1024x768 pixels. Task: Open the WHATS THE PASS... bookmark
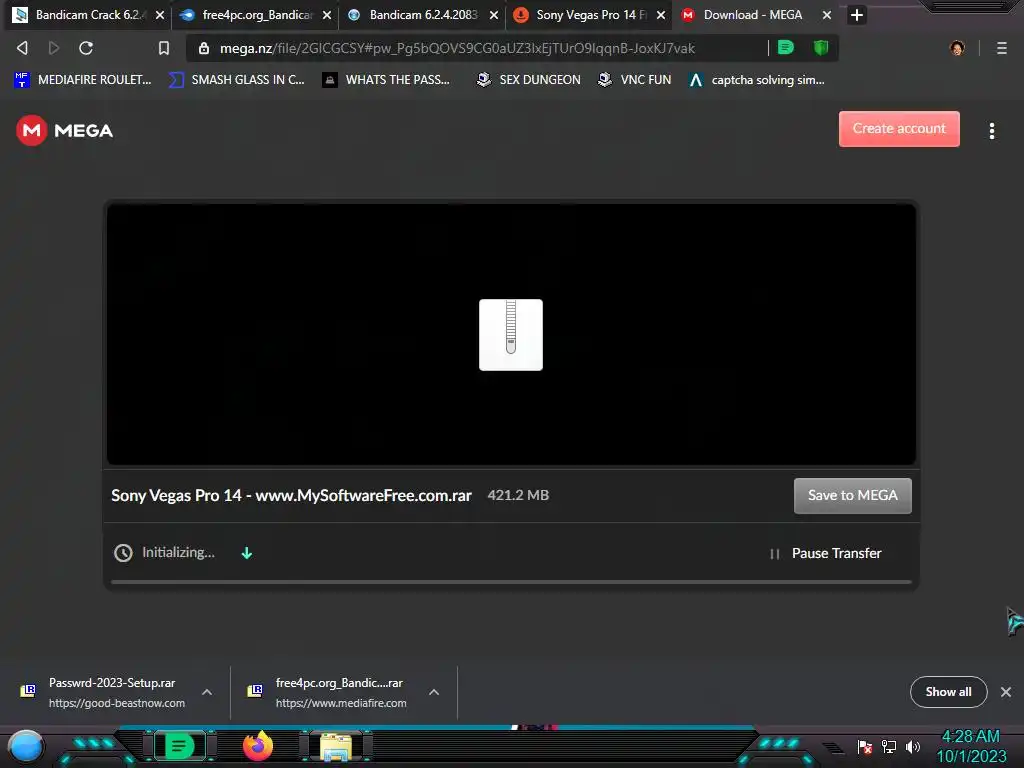click(387, 80)
